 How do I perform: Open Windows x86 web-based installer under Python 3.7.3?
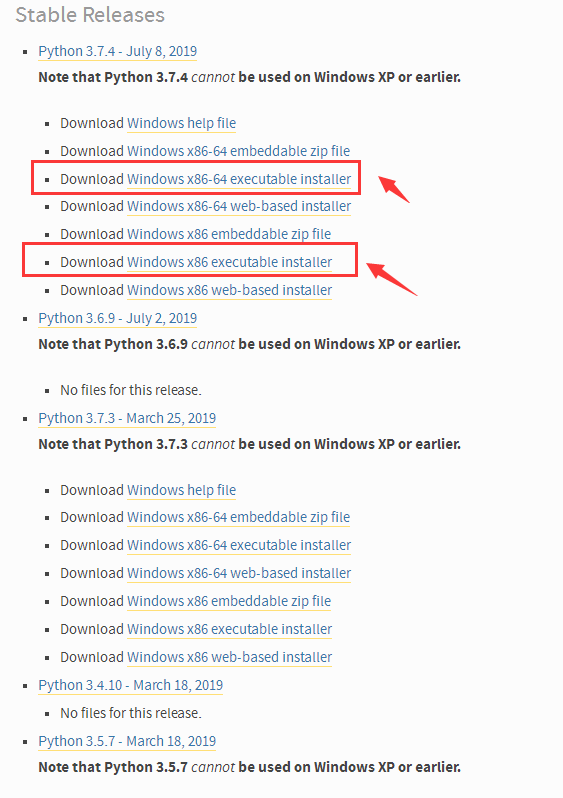coord(229,657)
